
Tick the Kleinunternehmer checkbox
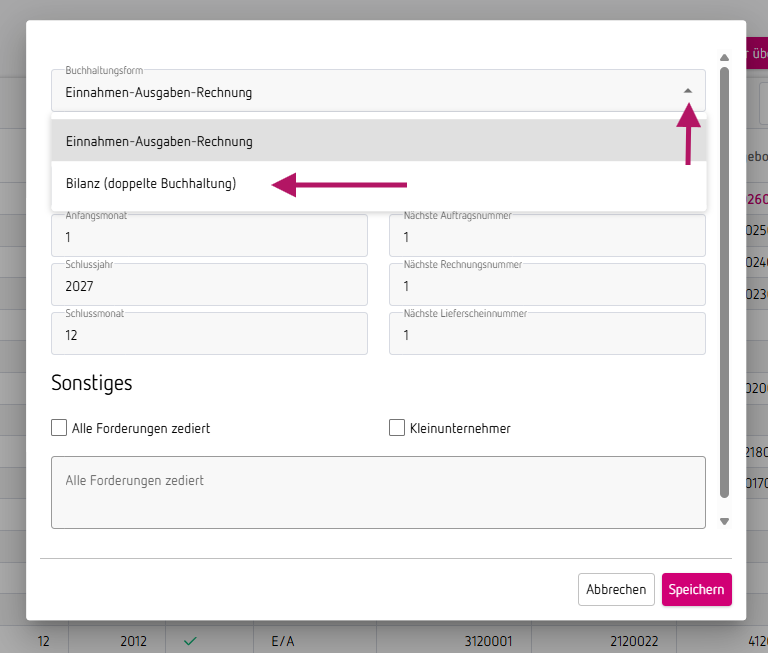pos(397,428)
